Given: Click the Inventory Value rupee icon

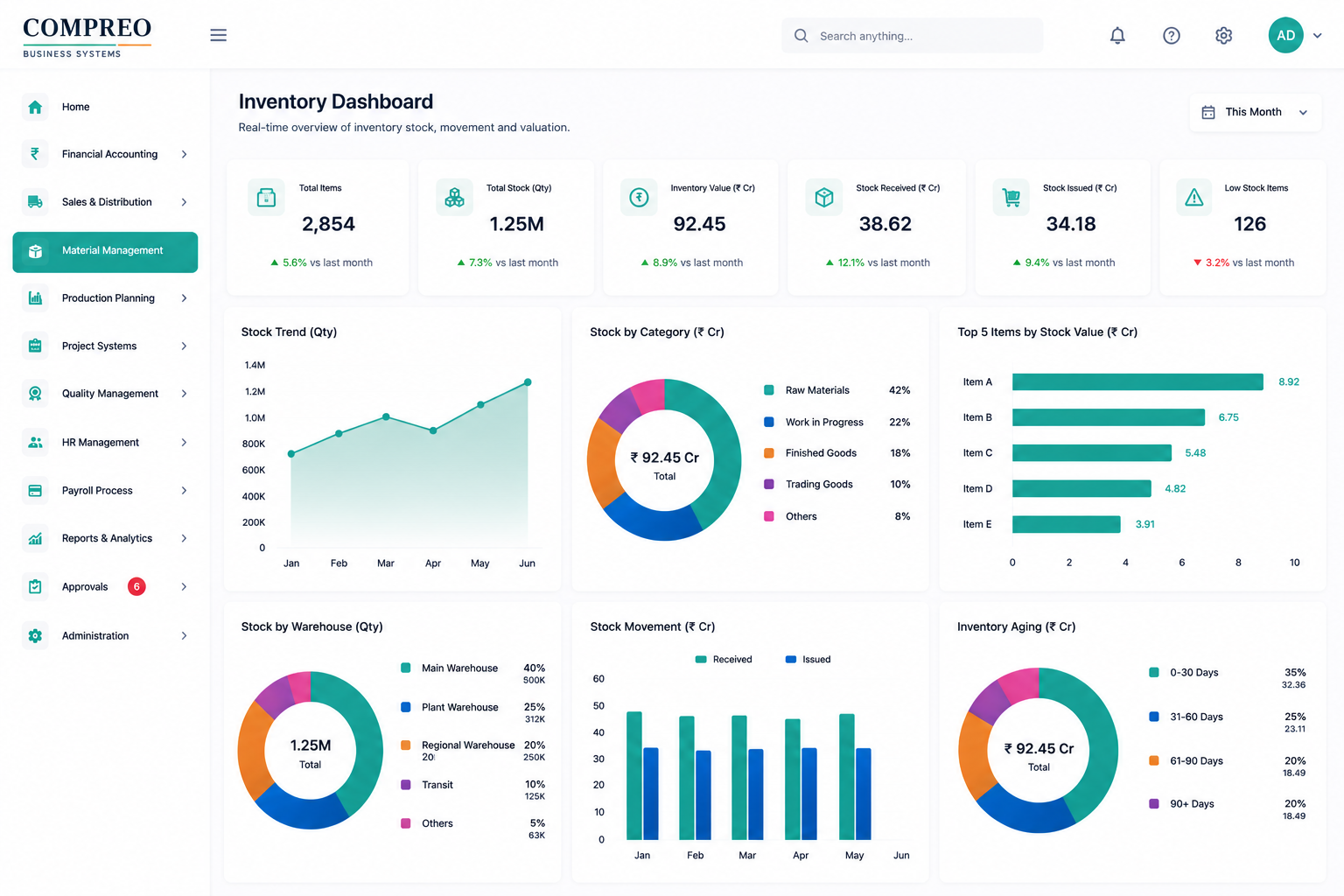Looking at the screenshot, I should tap(640, 198).
